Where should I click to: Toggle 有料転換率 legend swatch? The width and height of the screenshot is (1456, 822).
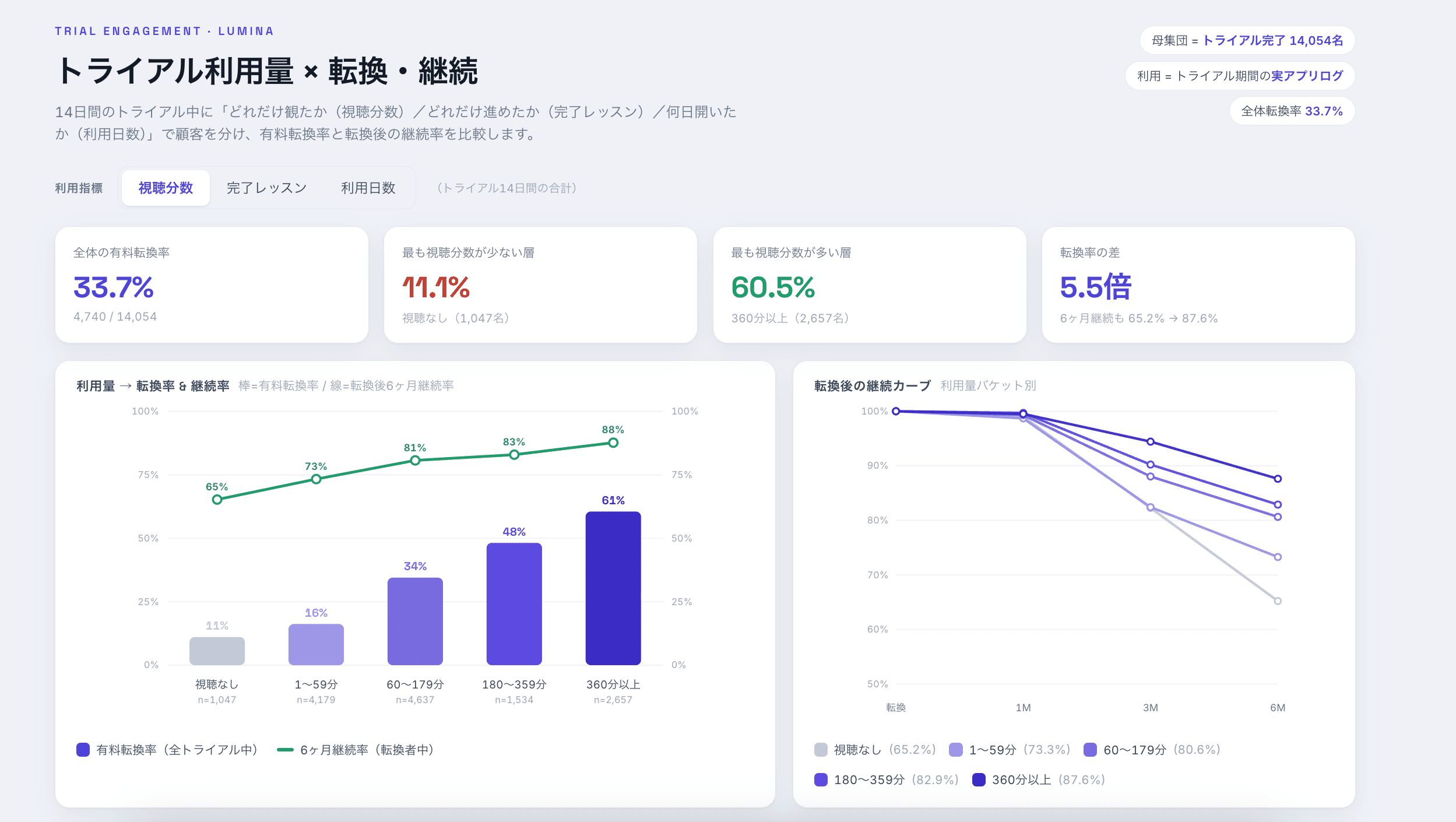pyautogui.click(x=83, y=750)
